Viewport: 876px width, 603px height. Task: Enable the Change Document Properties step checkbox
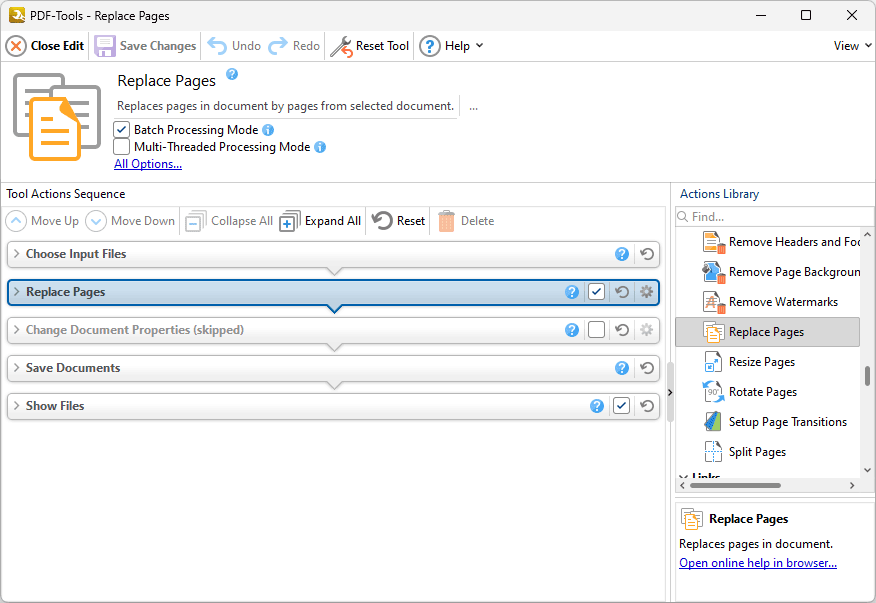point(596,330)
